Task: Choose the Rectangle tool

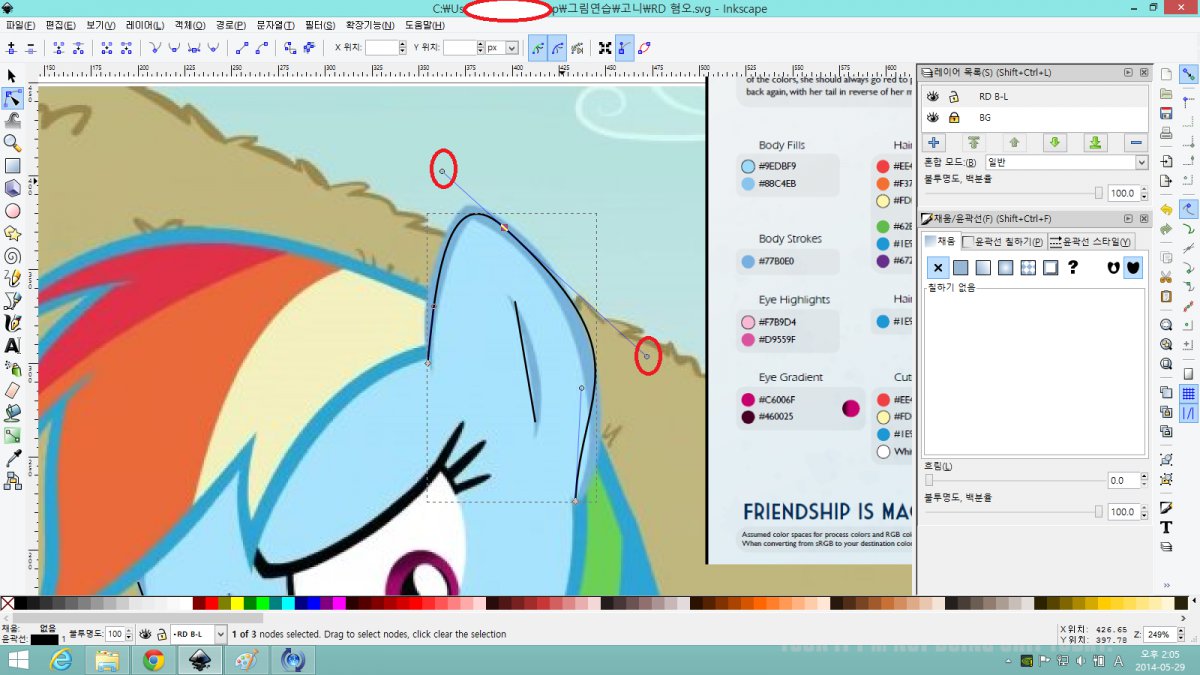Action: [12, 166]
